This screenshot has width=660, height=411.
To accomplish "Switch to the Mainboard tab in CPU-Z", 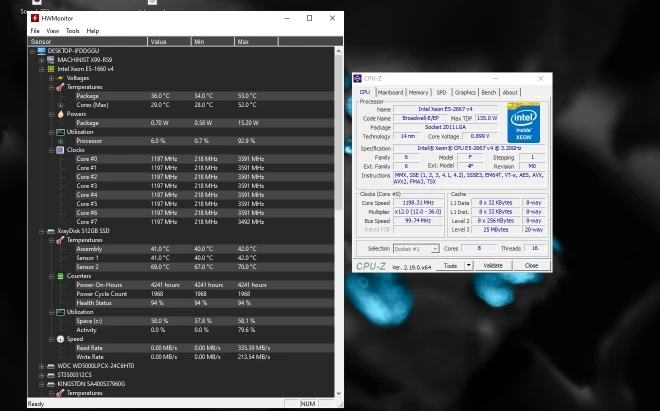I will coord(390,93).
